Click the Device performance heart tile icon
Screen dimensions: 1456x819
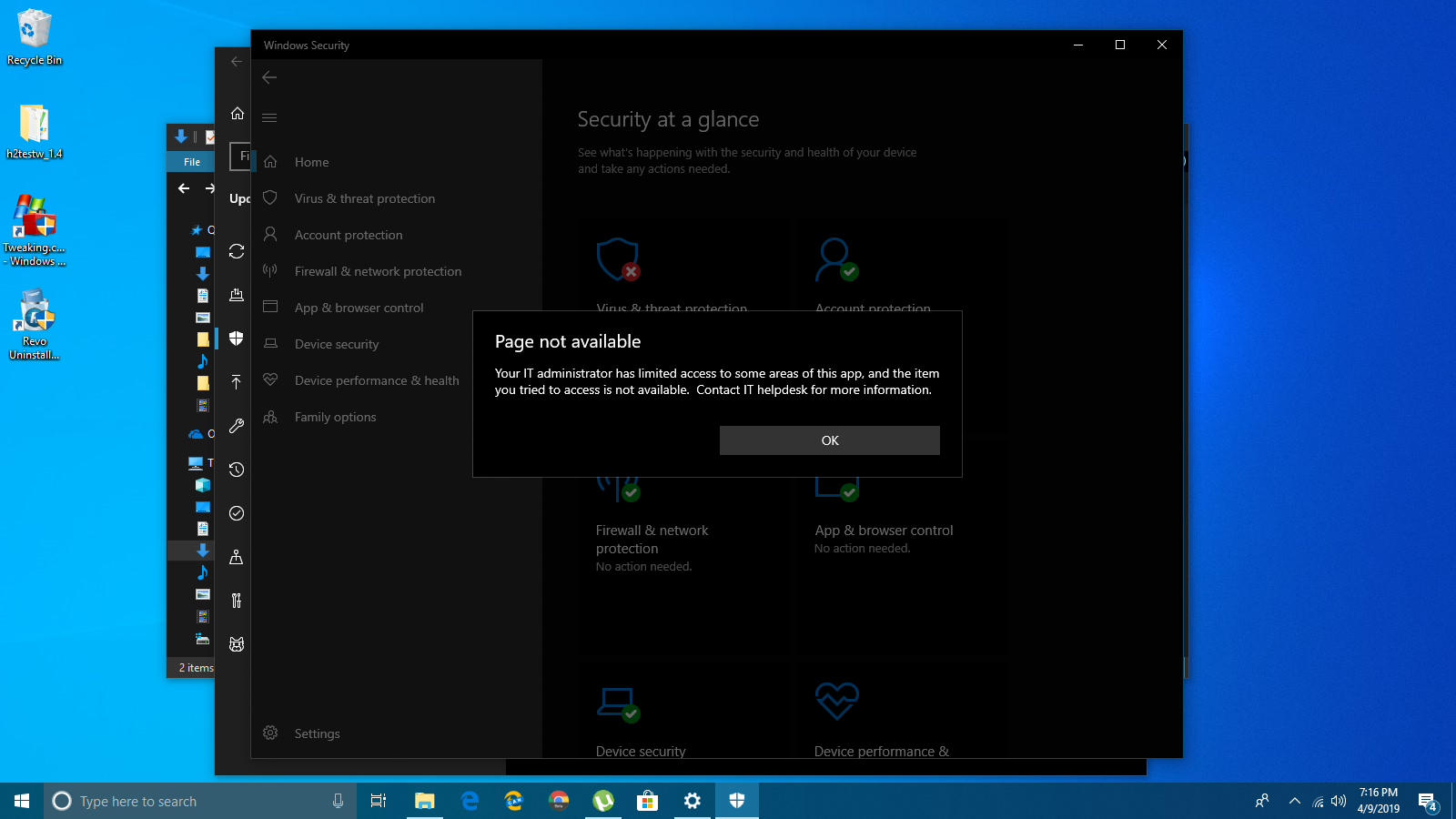[837, 701]
